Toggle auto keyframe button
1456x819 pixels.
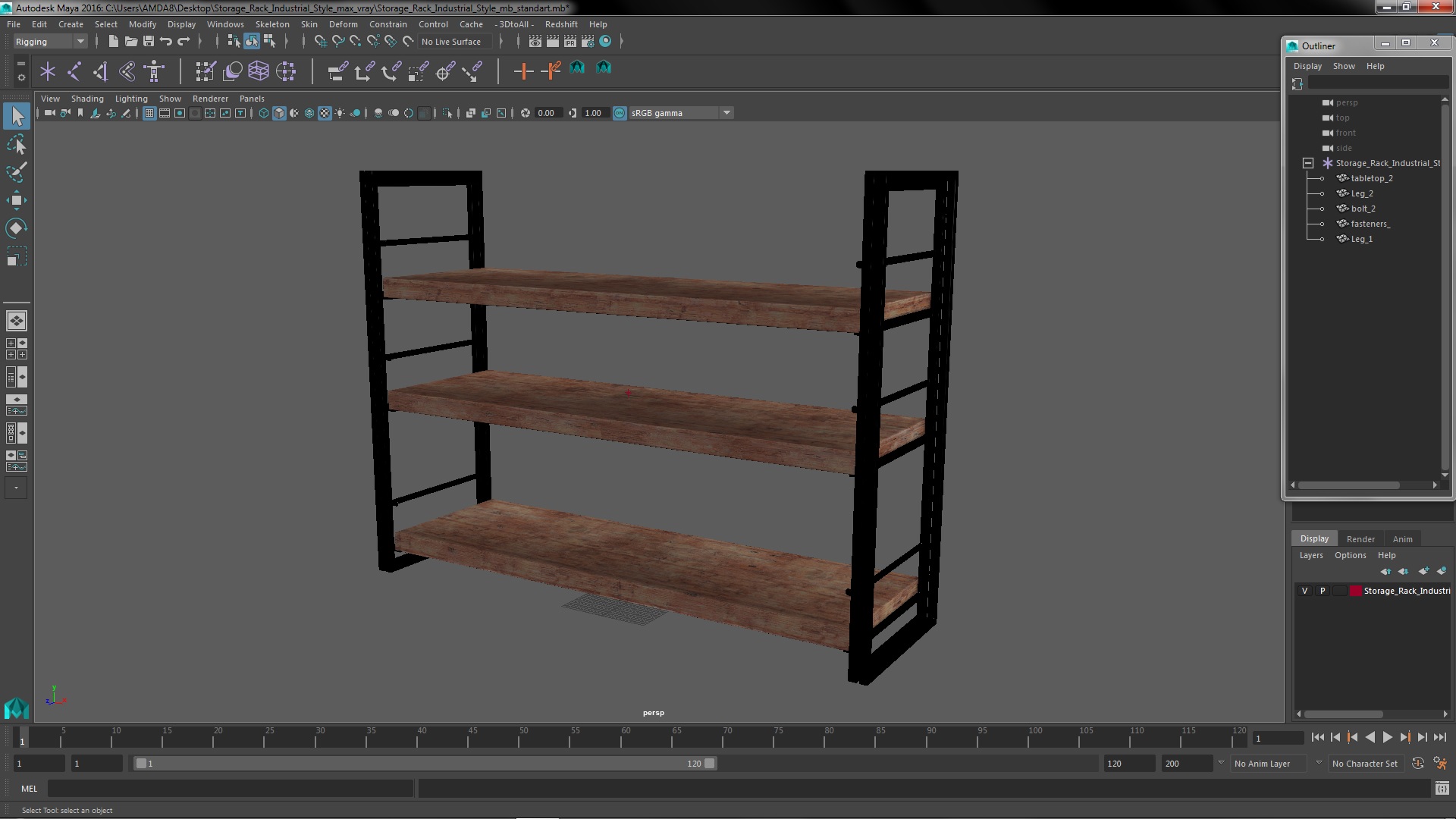[x=1418, y=764]
